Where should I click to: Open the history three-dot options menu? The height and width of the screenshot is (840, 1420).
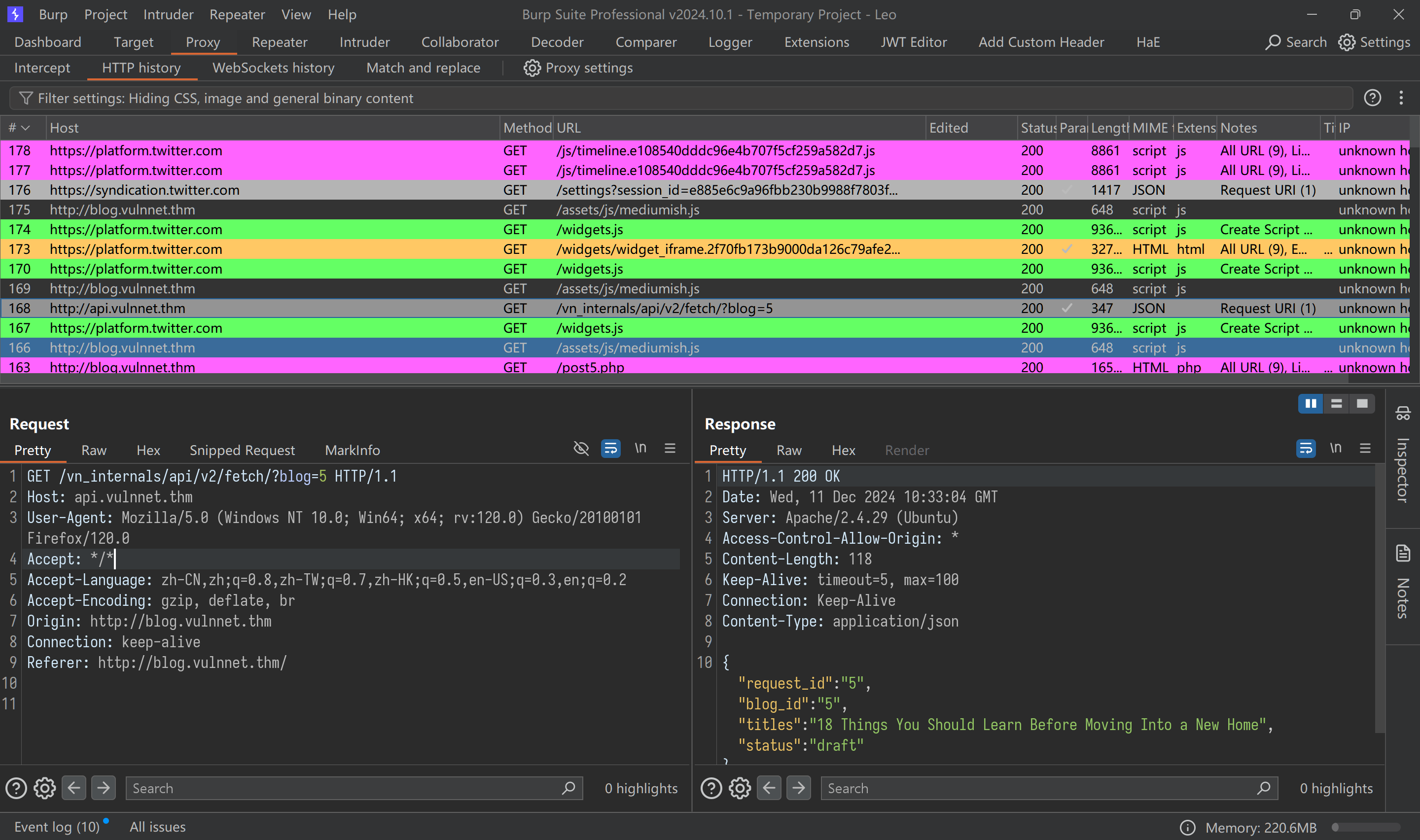coord(1401,98)
